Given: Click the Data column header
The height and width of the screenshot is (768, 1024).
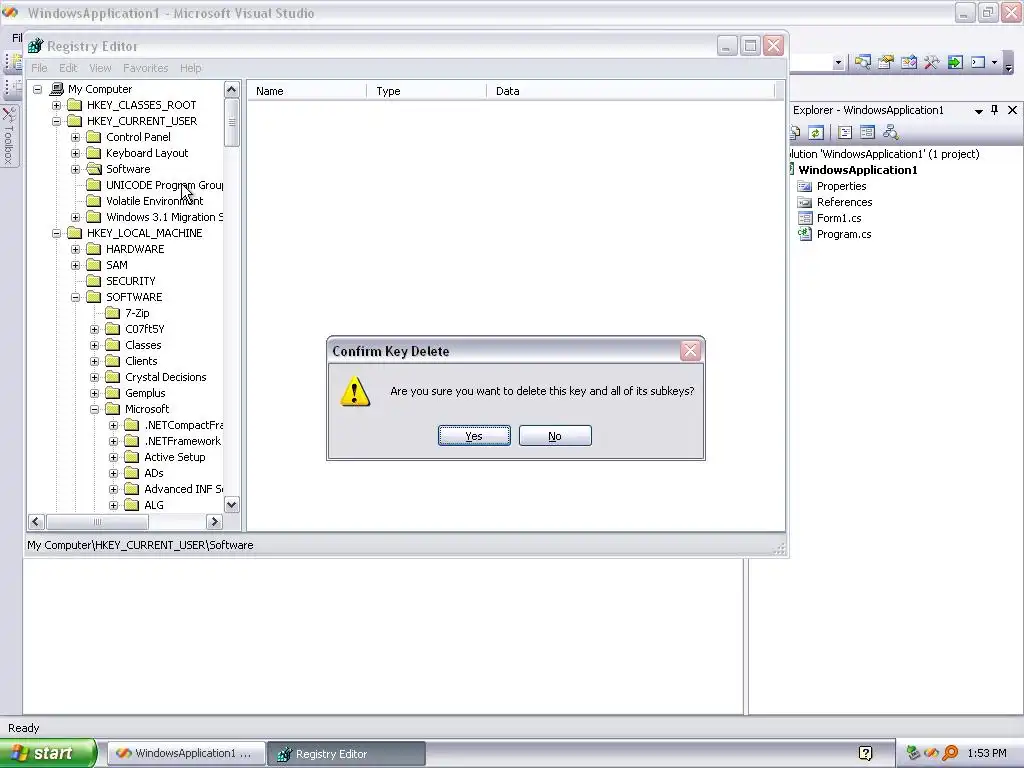Looking at the screenshot, I should [x=630, y=91].
